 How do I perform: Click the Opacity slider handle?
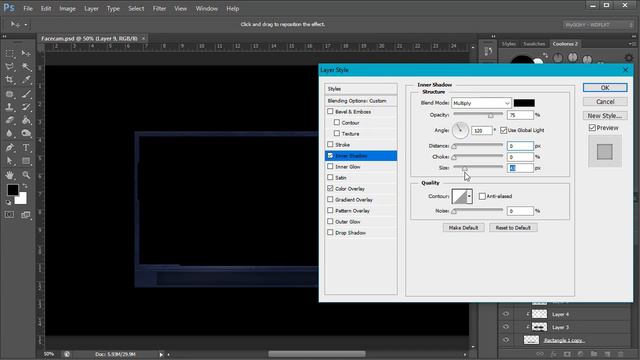coord(491,116)
